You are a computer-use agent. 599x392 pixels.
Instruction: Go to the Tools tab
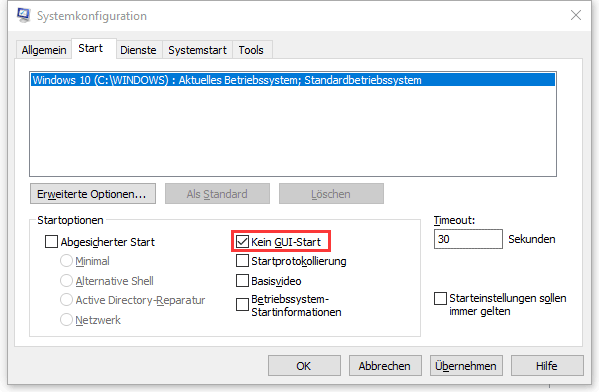[x=251, y=50]
